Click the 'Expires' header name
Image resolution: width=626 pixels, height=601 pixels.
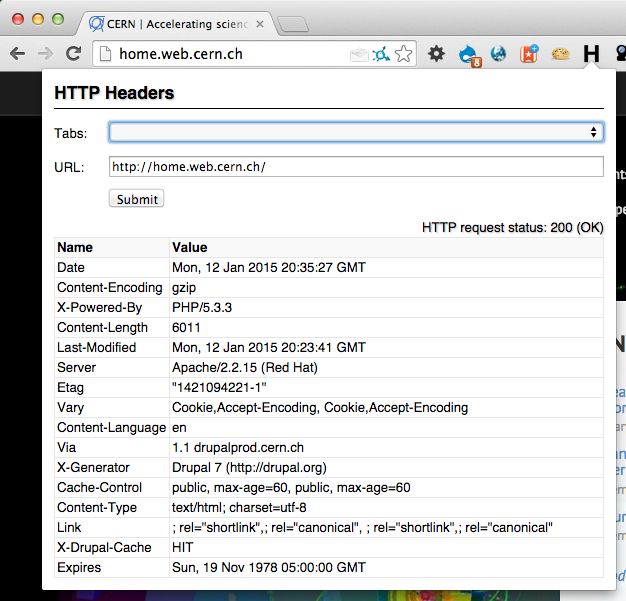point(79,567)
